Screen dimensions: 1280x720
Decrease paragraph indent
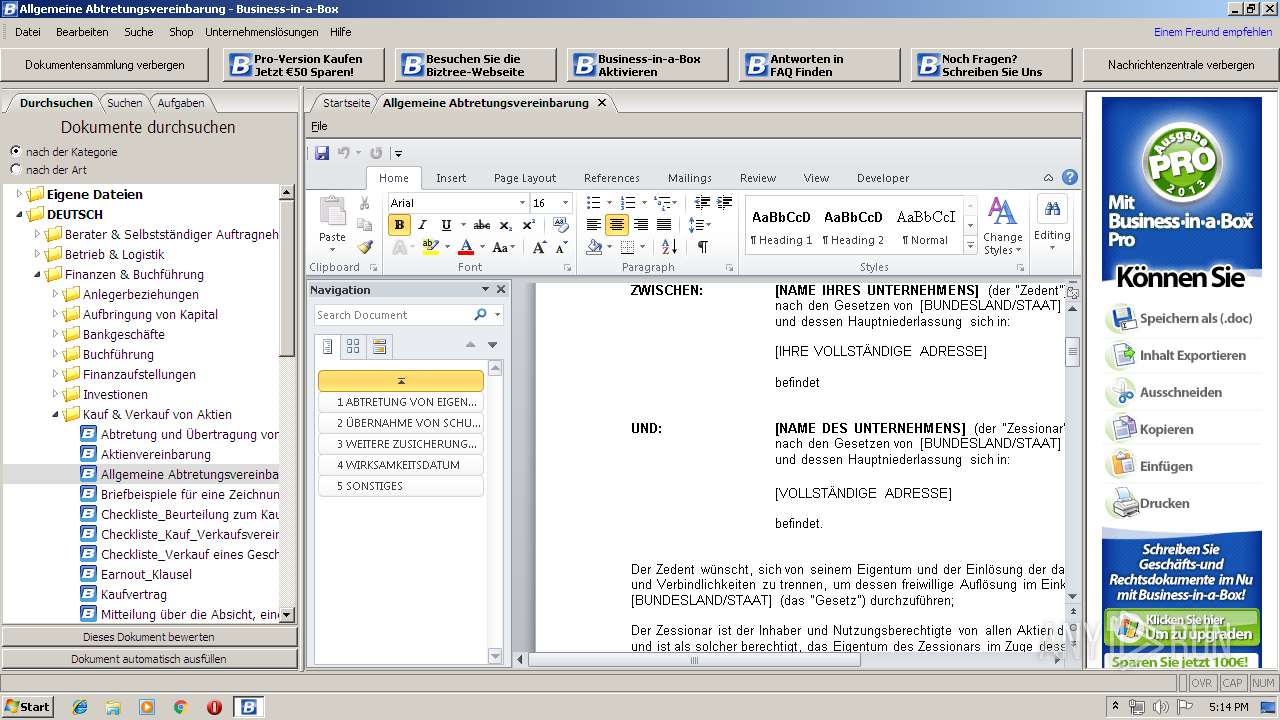702,203
